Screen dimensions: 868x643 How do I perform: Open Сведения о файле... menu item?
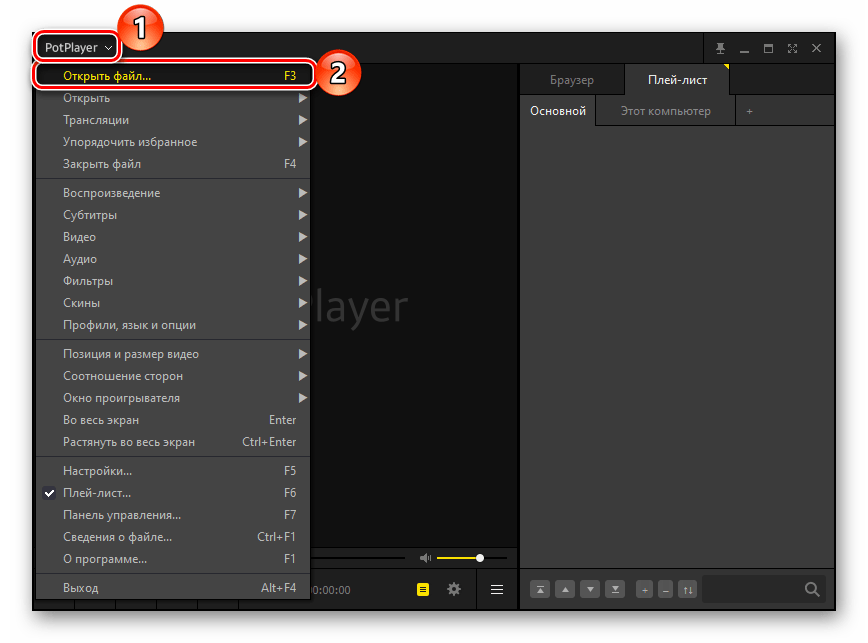point(173,537)
